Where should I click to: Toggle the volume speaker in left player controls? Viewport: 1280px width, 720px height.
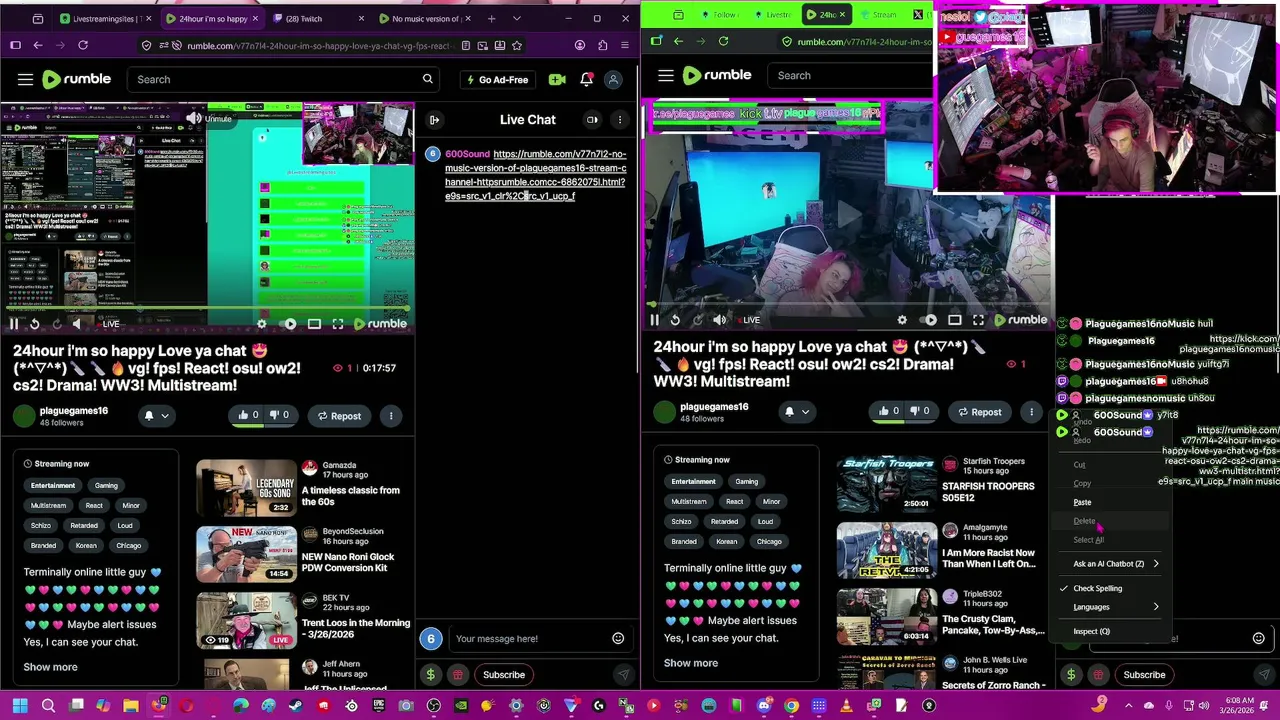[78, 324]
